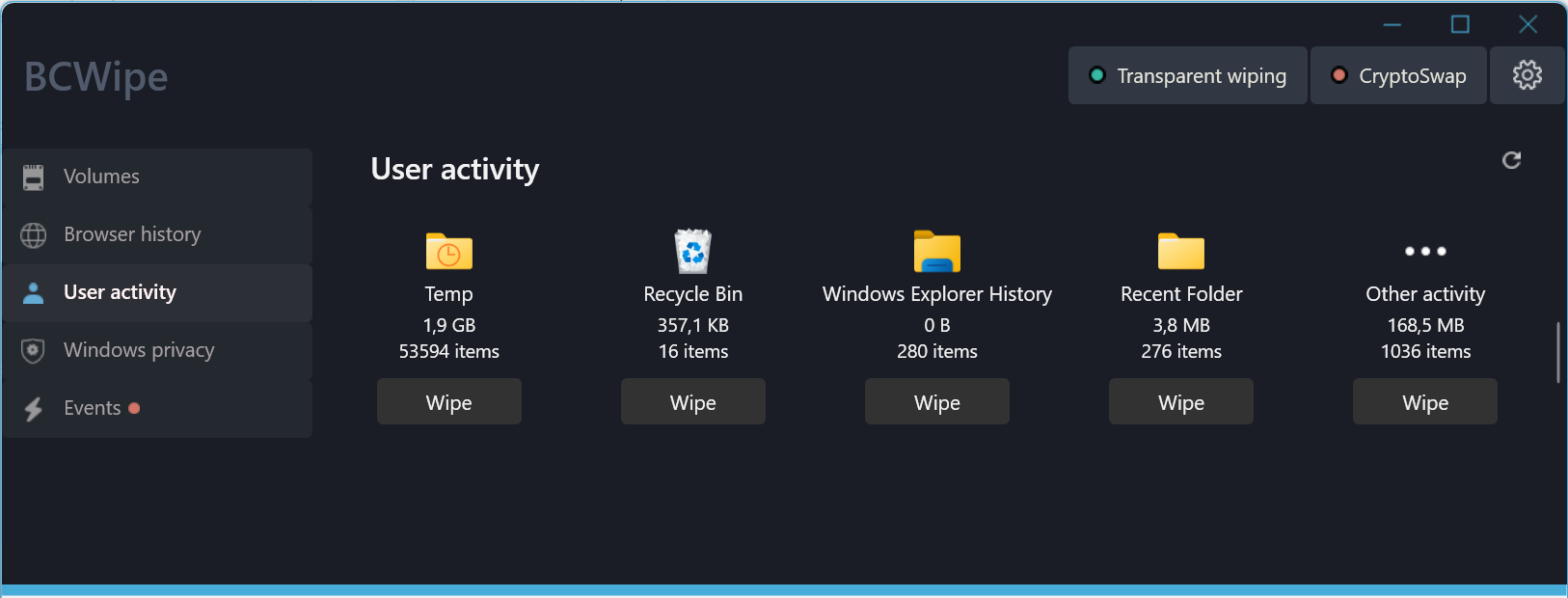Screen dimensions: 1568x598
Task: Click the "357,1 KB" Recycle Bin size
Action: tap(693, 325)
